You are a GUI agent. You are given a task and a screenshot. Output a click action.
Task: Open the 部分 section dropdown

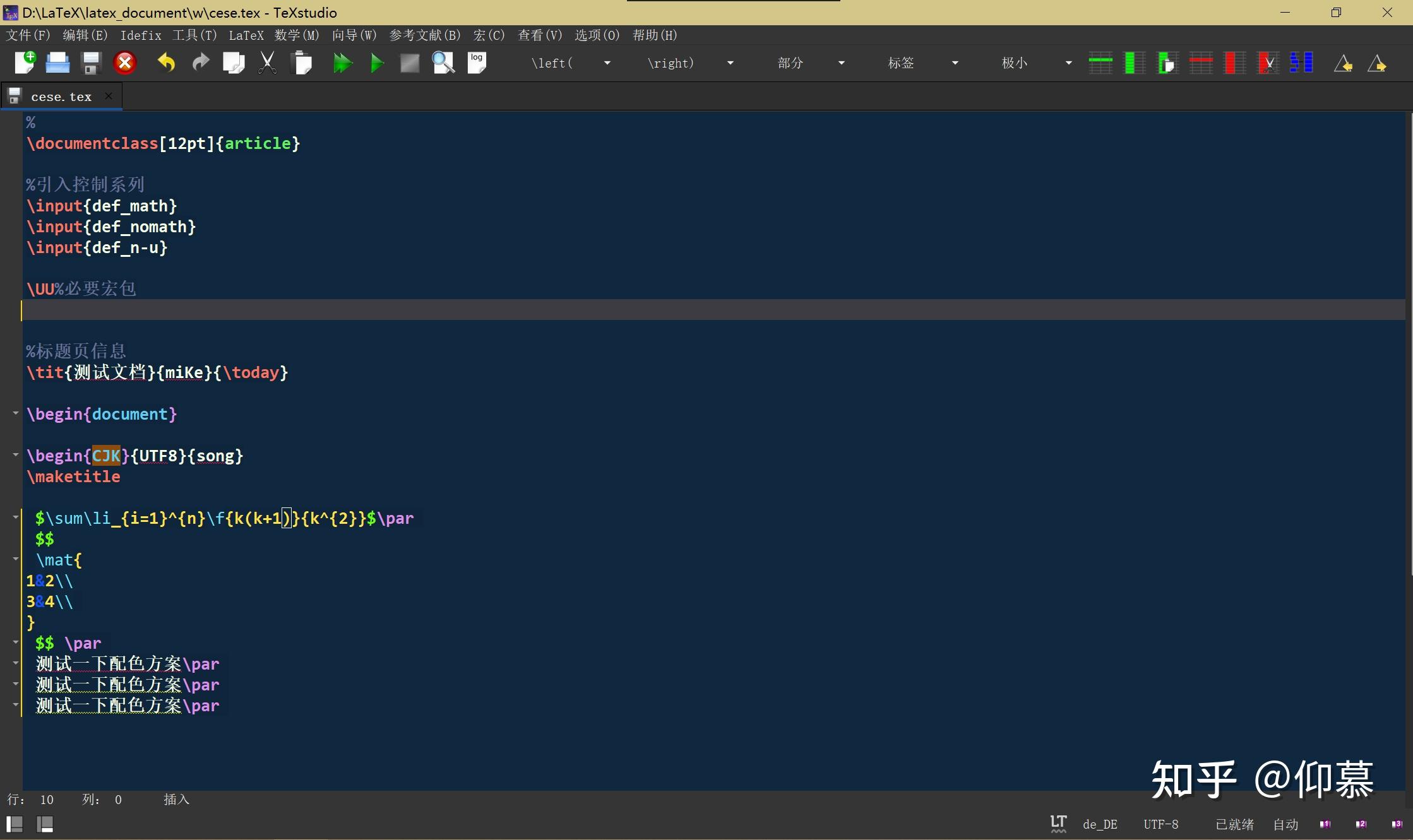(841, 63)
